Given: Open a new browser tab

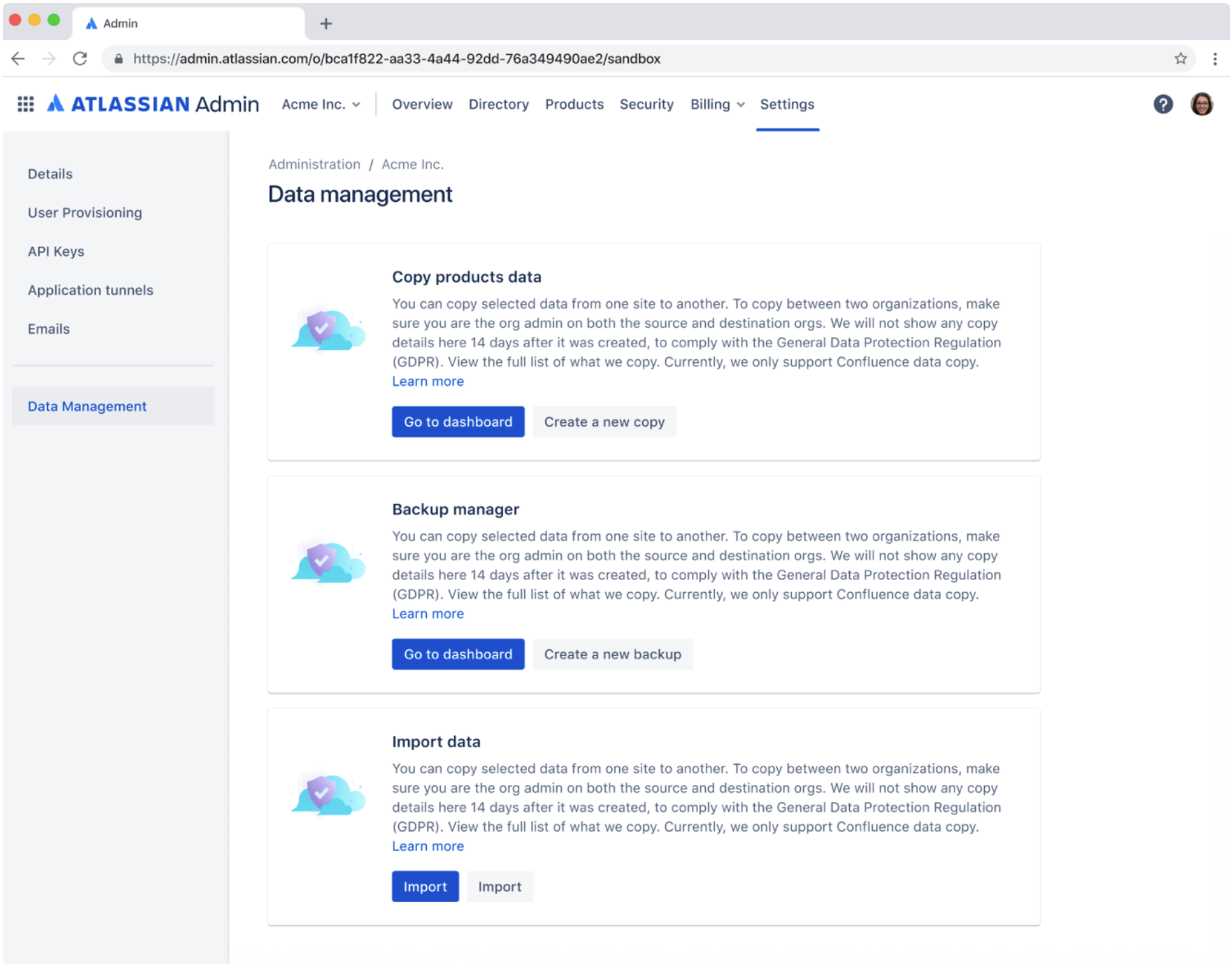Looking at the screenshot, I should pyautogui.click(x=326, y=24).
